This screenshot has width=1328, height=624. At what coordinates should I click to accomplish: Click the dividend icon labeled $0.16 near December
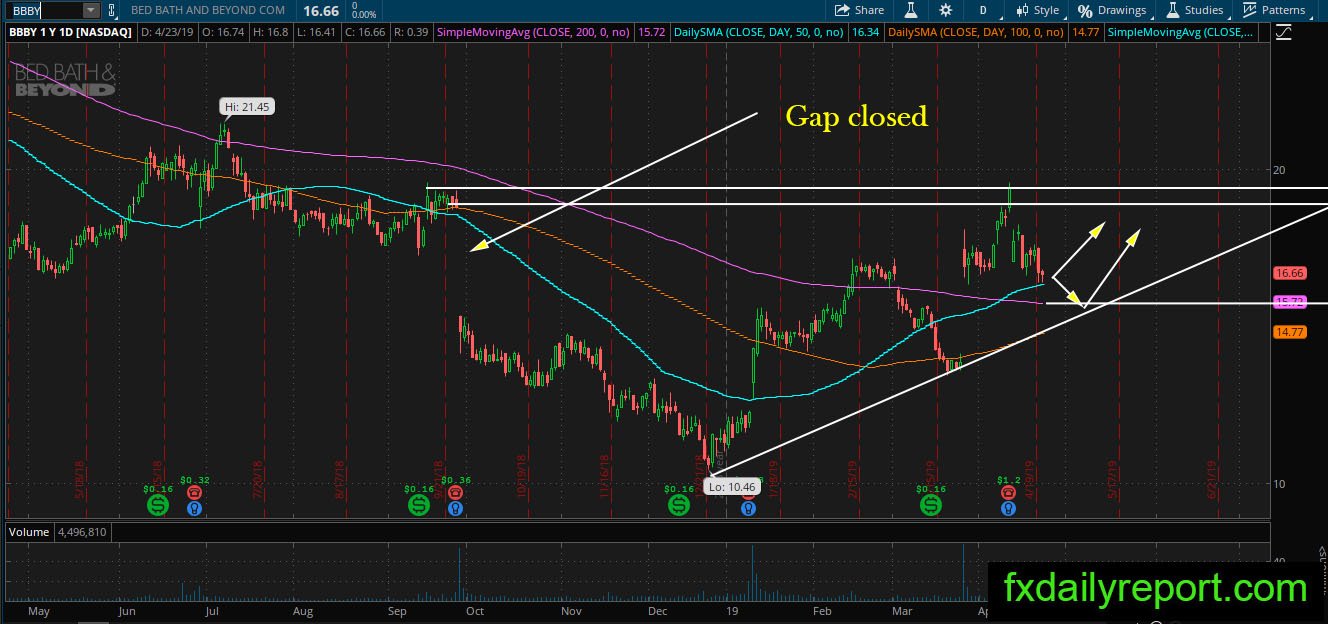click(x=679, y=507)
